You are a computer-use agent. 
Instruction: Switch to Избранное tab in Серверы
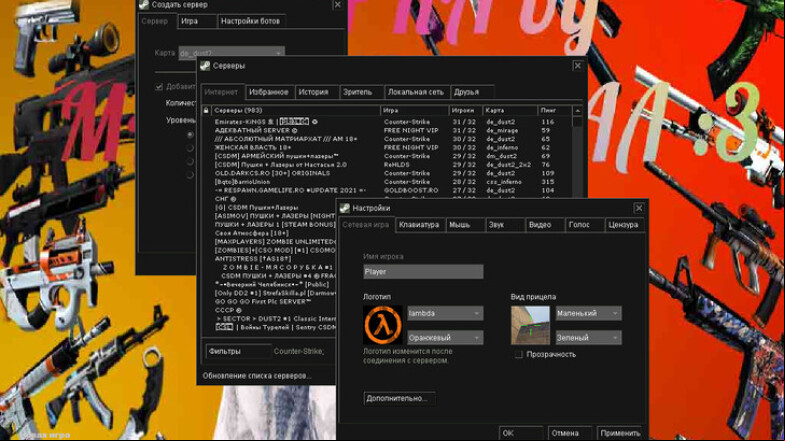coord(269,92)
